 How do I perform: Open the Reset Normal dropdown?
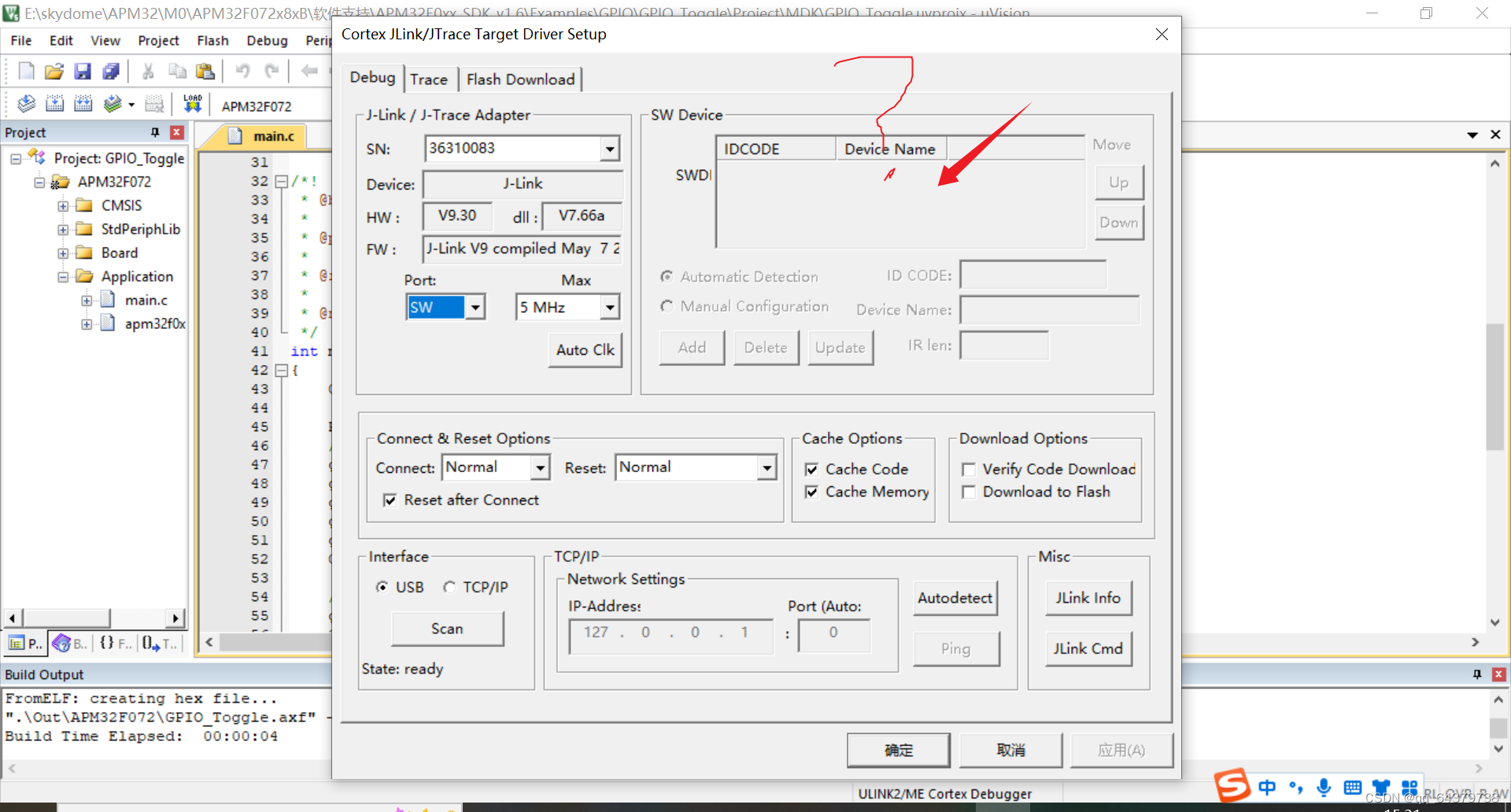pyautogui.click(x=767, y=468)
